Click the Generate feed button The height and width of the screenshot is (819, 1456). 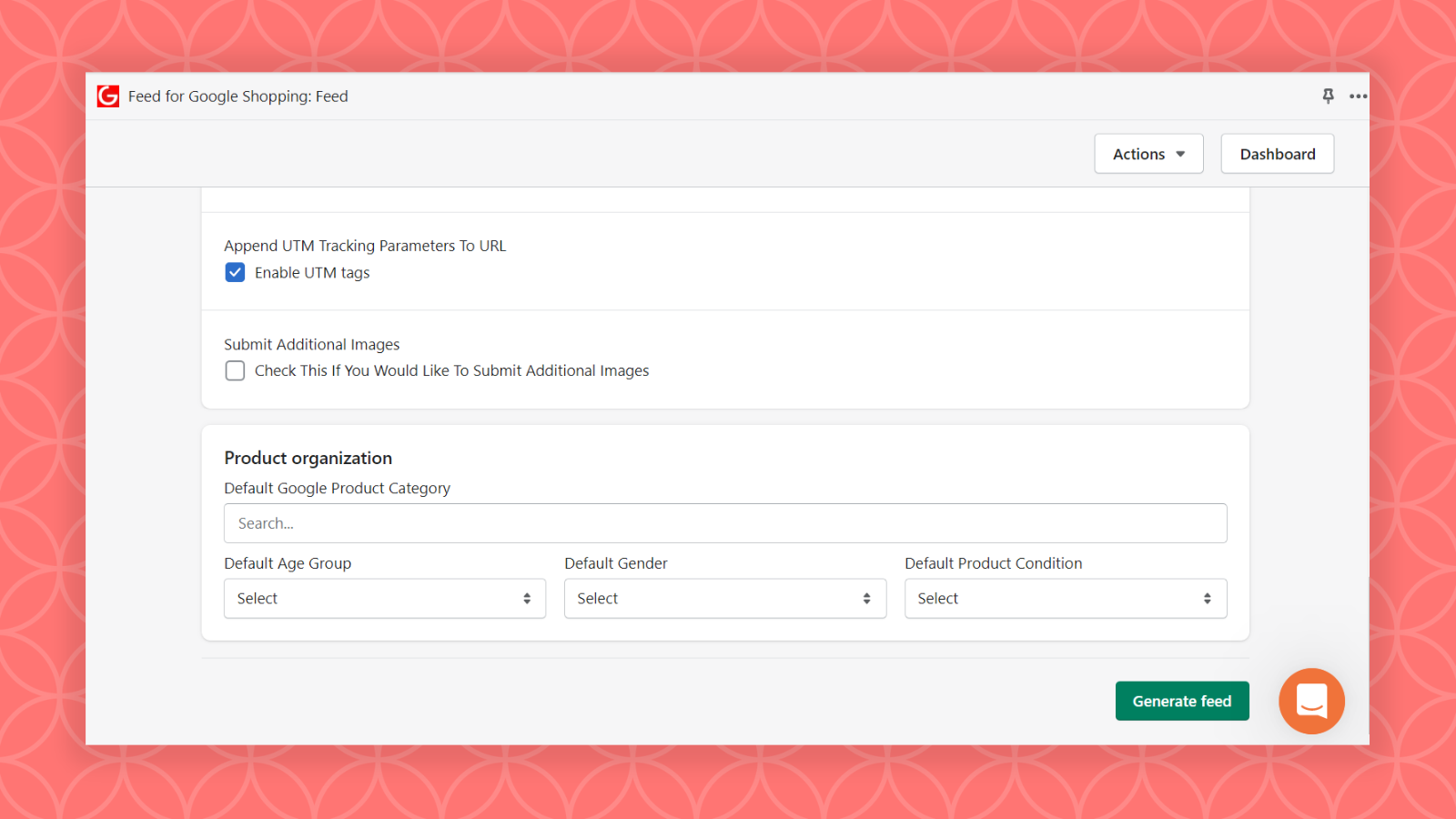coord(1181,701)
